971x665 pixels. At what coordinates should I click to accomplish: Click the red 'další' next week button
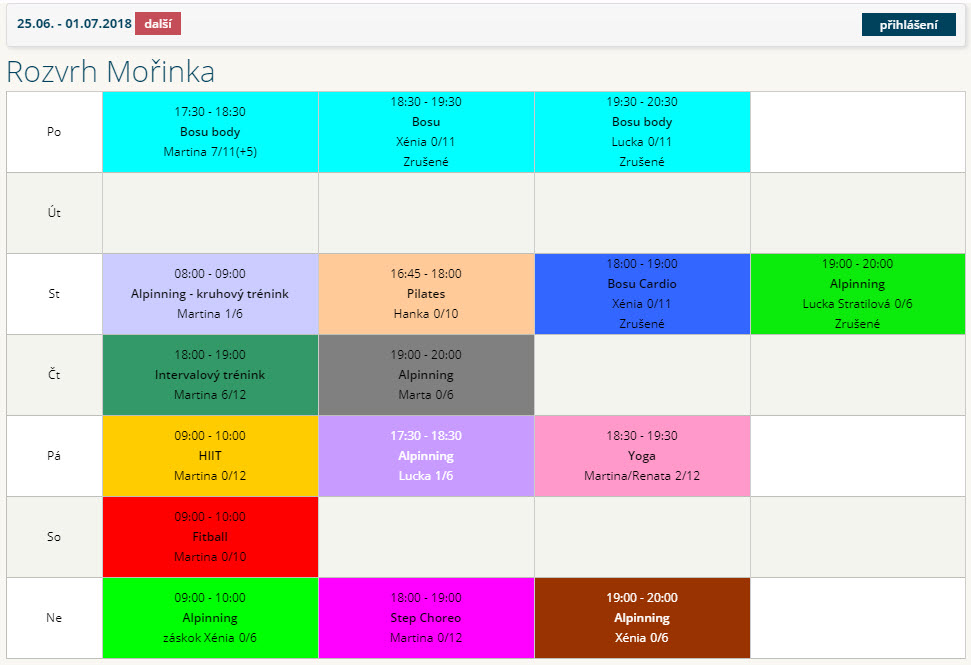point(157,24)
